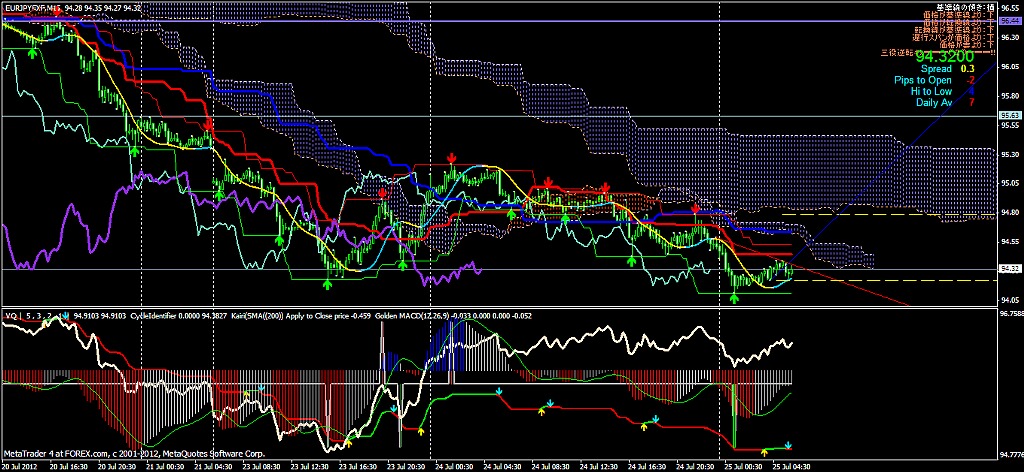Click the Hi to Low label
Image resolution: width=1024 pixels, height=472 pixels.
pyautogui.click(x=933, y=91)
